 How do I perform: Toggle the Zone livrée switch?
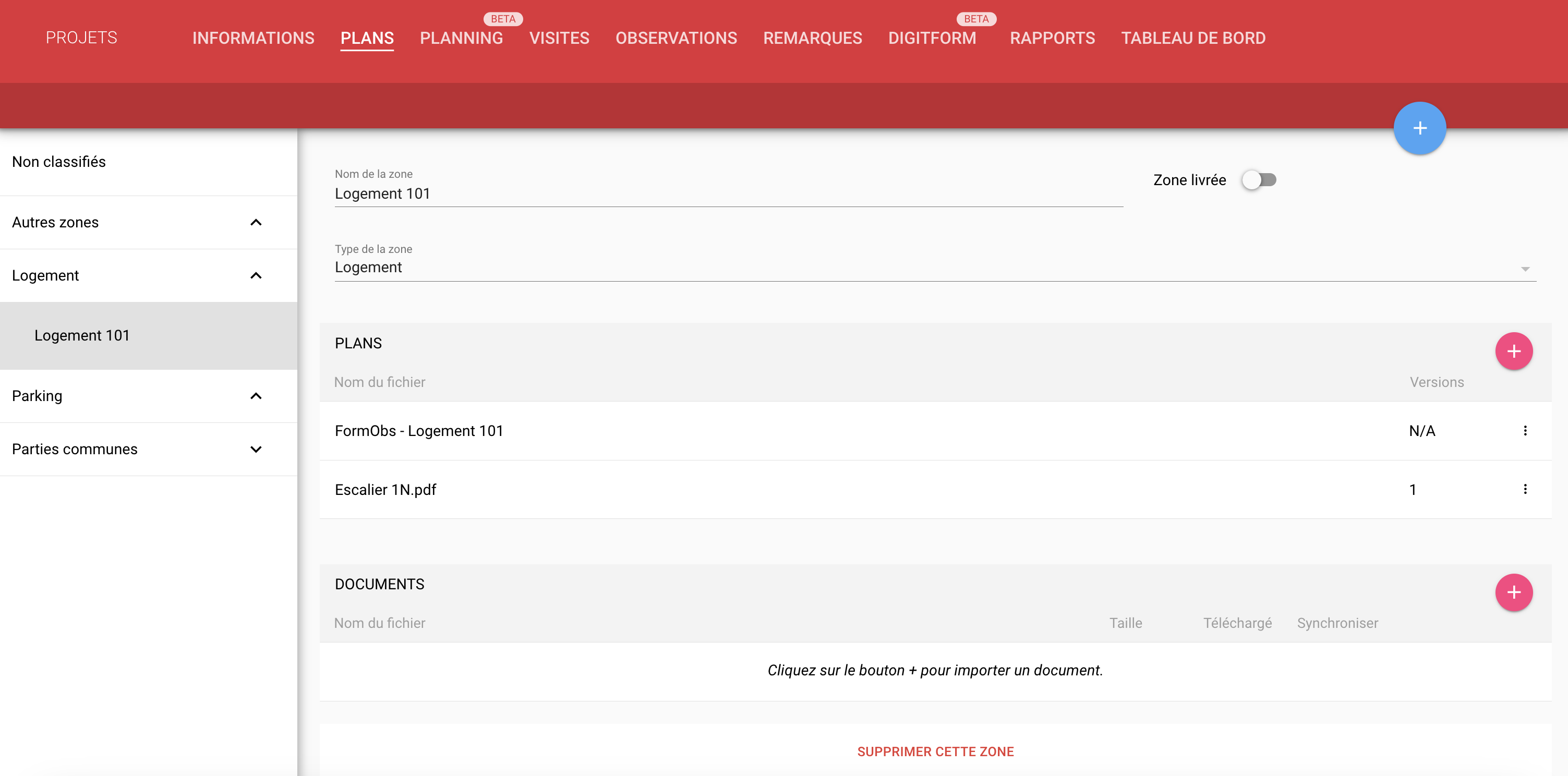(x=1259, y=180)
